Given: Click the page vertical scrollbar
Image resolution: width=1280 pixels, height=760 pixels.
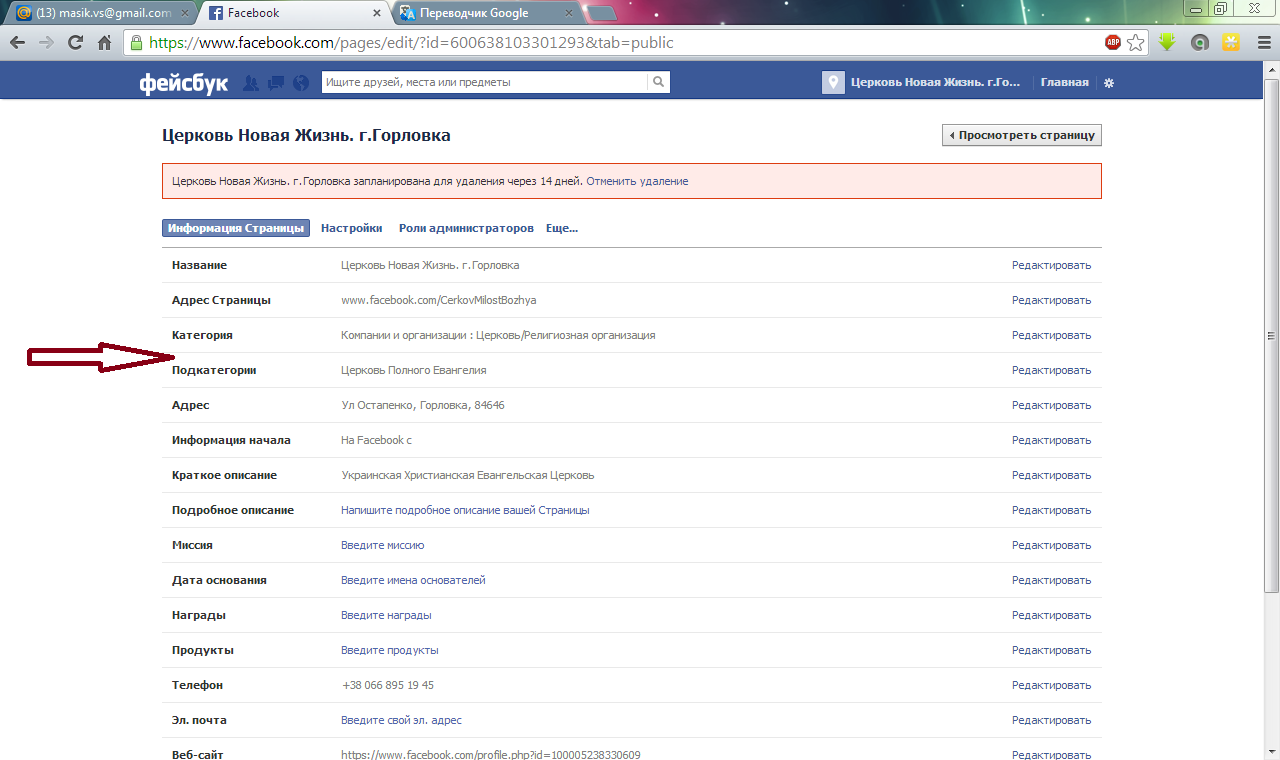Looking at the screenshot, I should [1272, 335].
